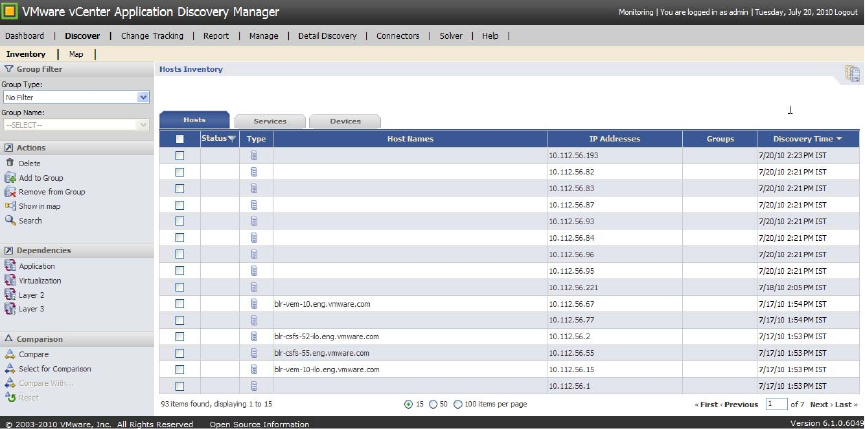Image resolution: width=865 pixels, height=429 pixels.
Task: Switch to the Devices tab
Action: tap(345, 121)
